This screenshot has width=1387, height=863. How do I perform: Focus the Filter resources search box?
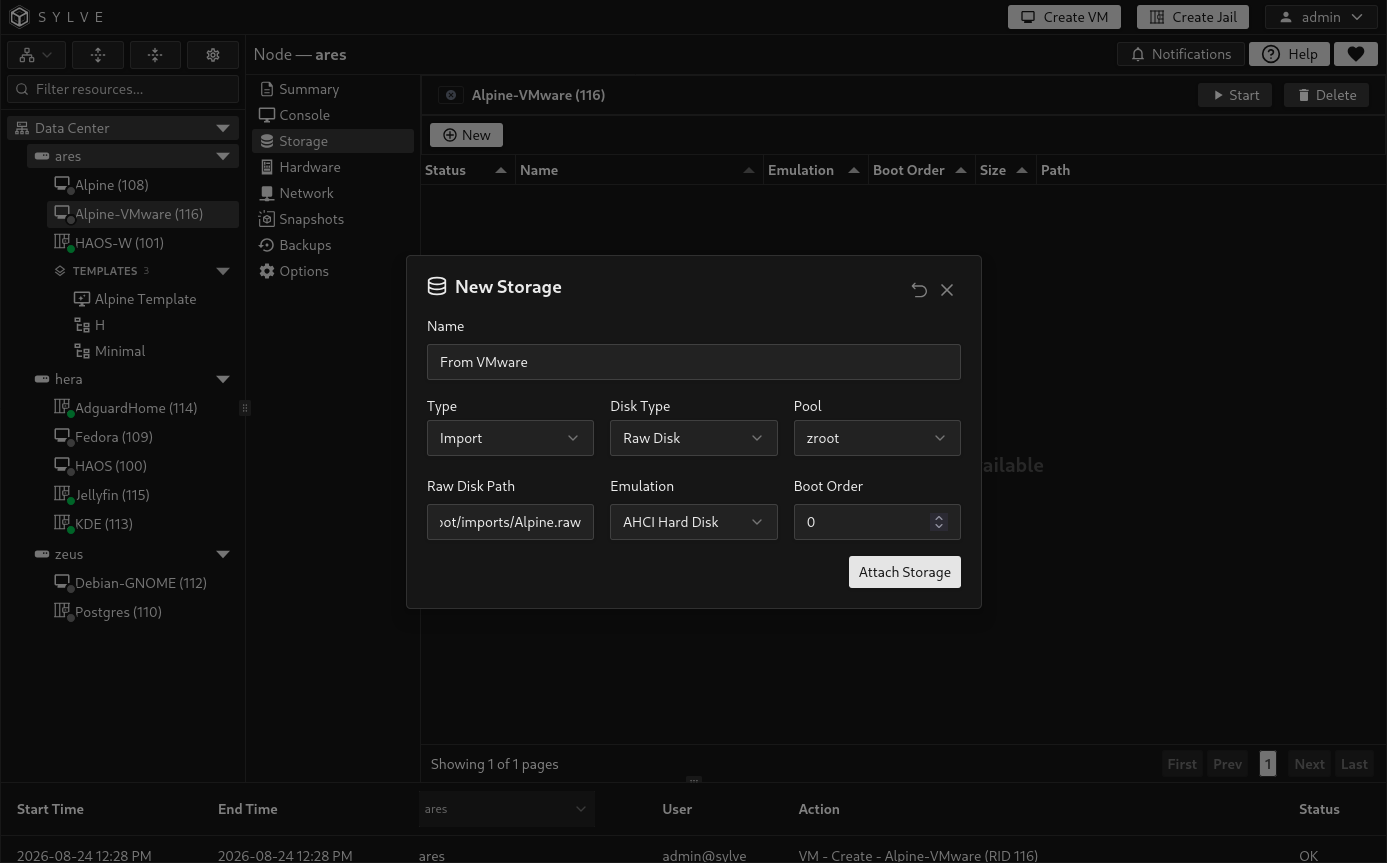[123, 89]
